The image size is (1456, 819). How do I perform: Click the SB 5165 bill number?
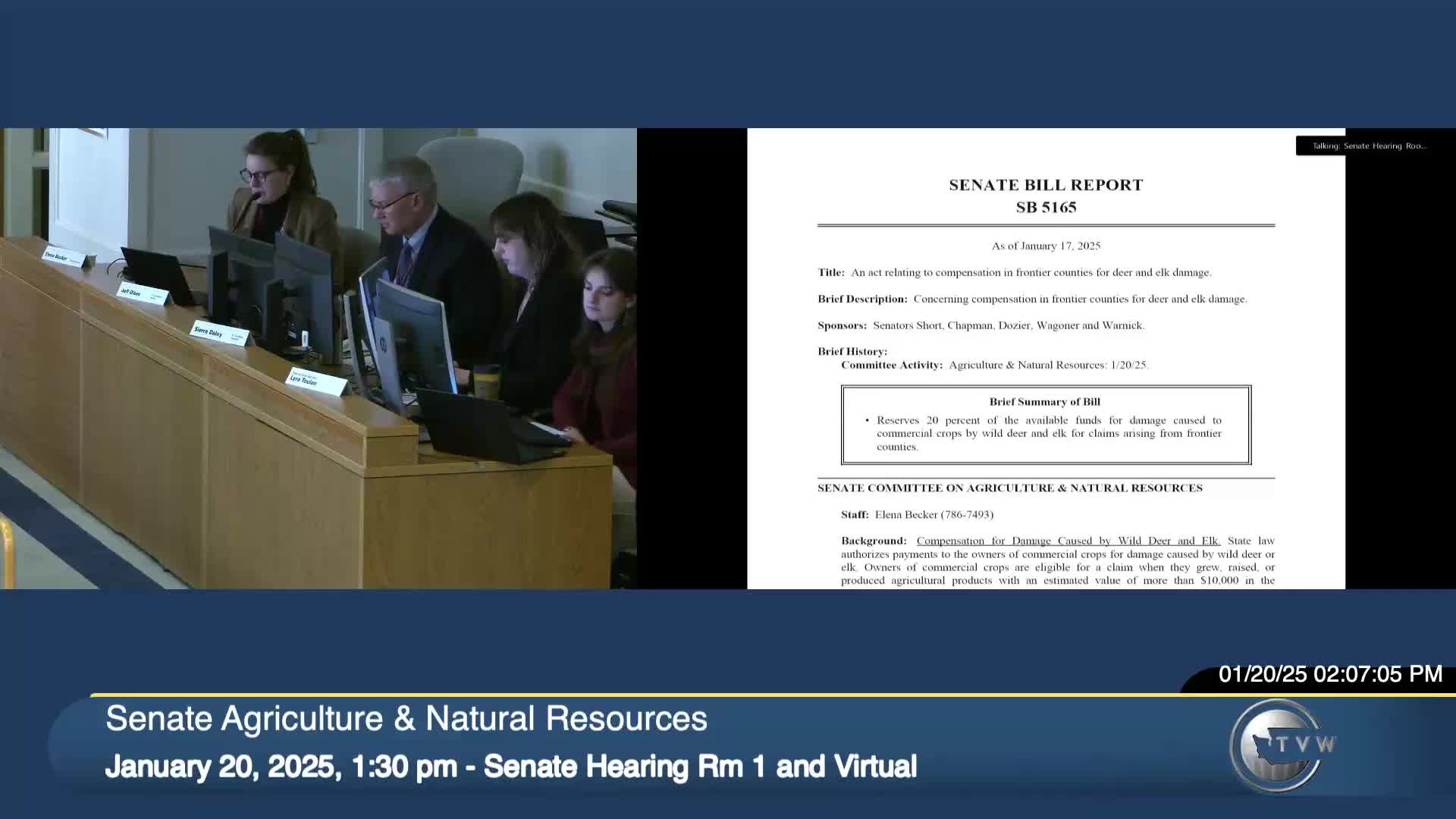pos(1046,208)
